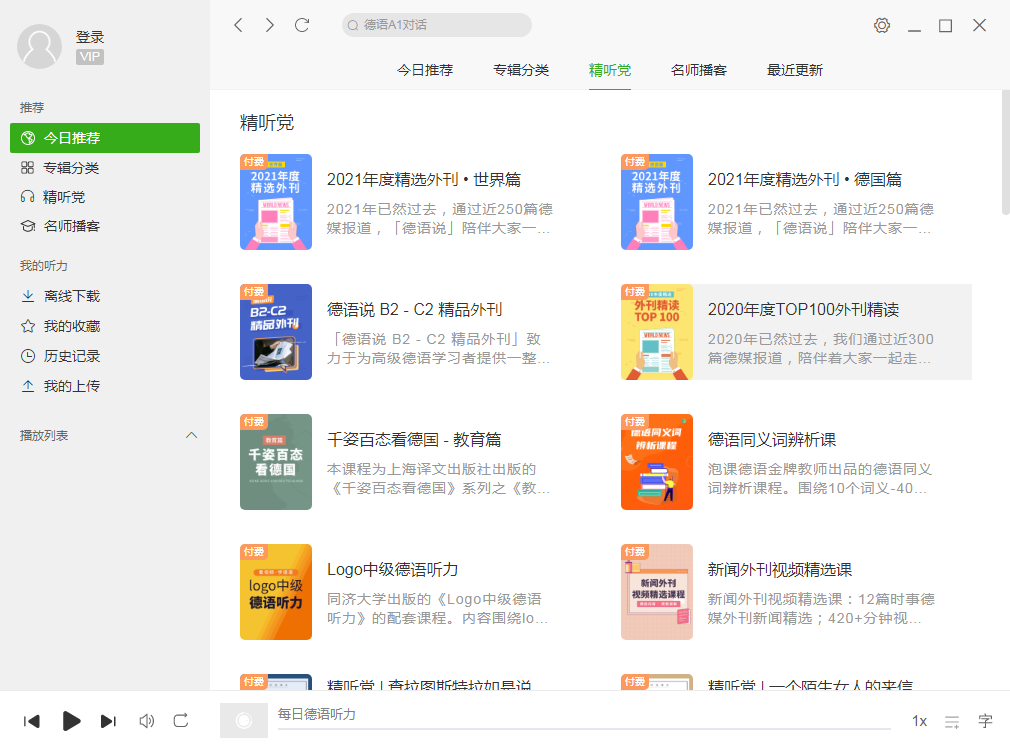Screen dimensions: 1010x750
Task: Click the 德语A1对话 search box
Action: click(x=436, y=24)
